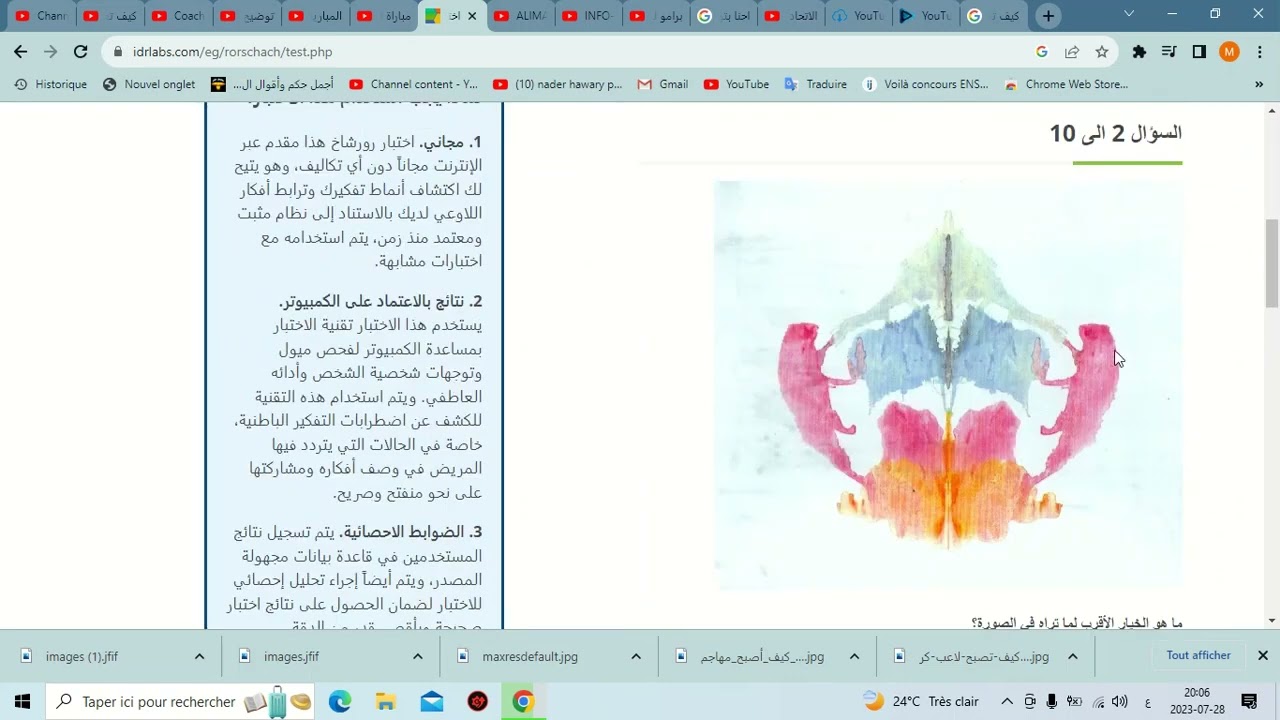Share this page icon in address bar
Viewport: 1280px width, 720px height.
click(x=1071, y=52)
